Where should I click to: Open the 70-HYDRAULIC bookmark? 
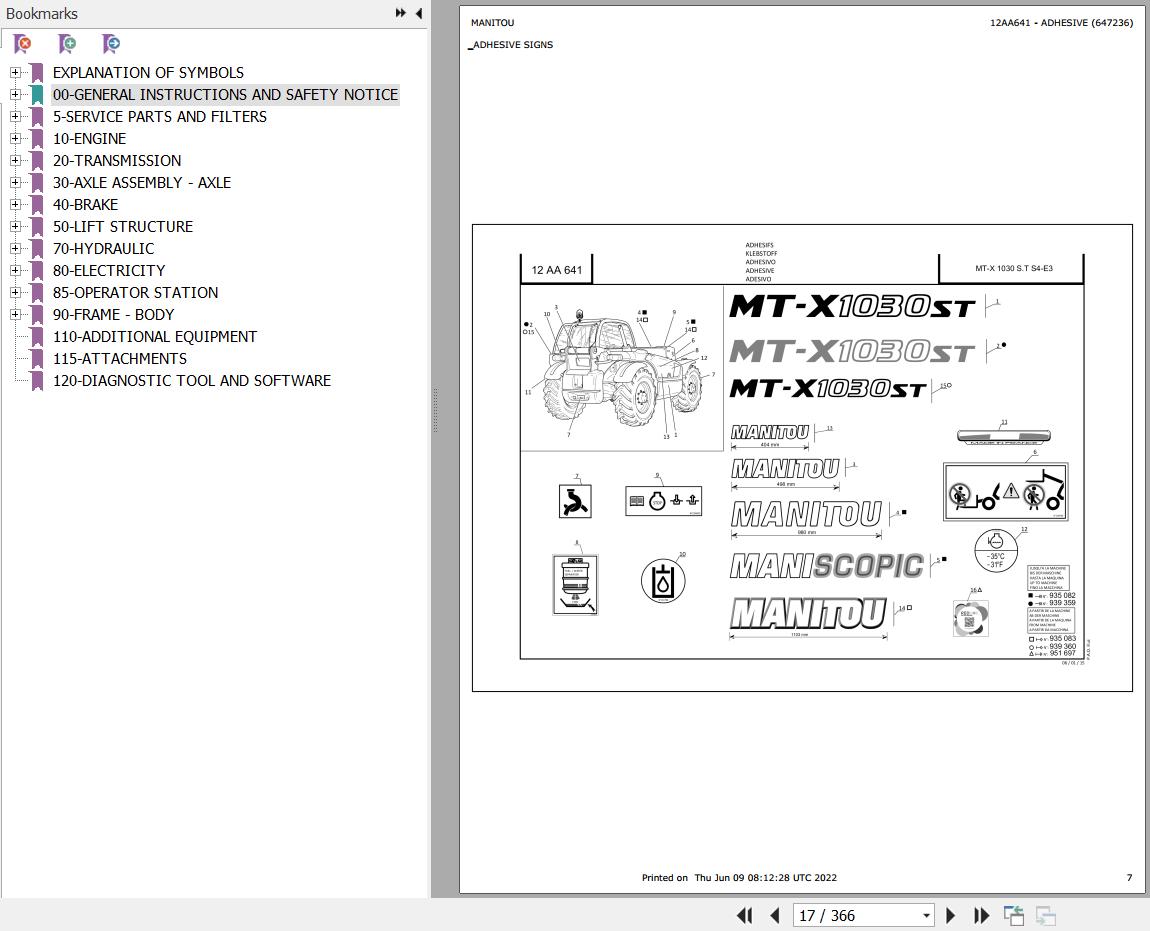103,249
